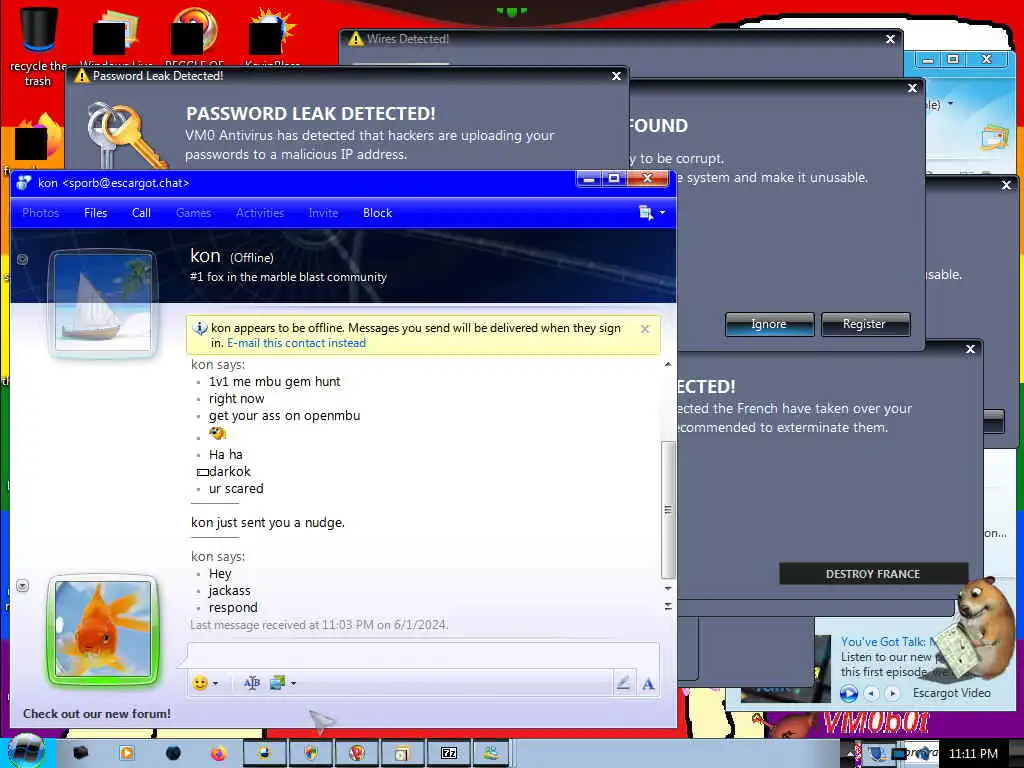Go to next Escargot Video

(892, 693)
